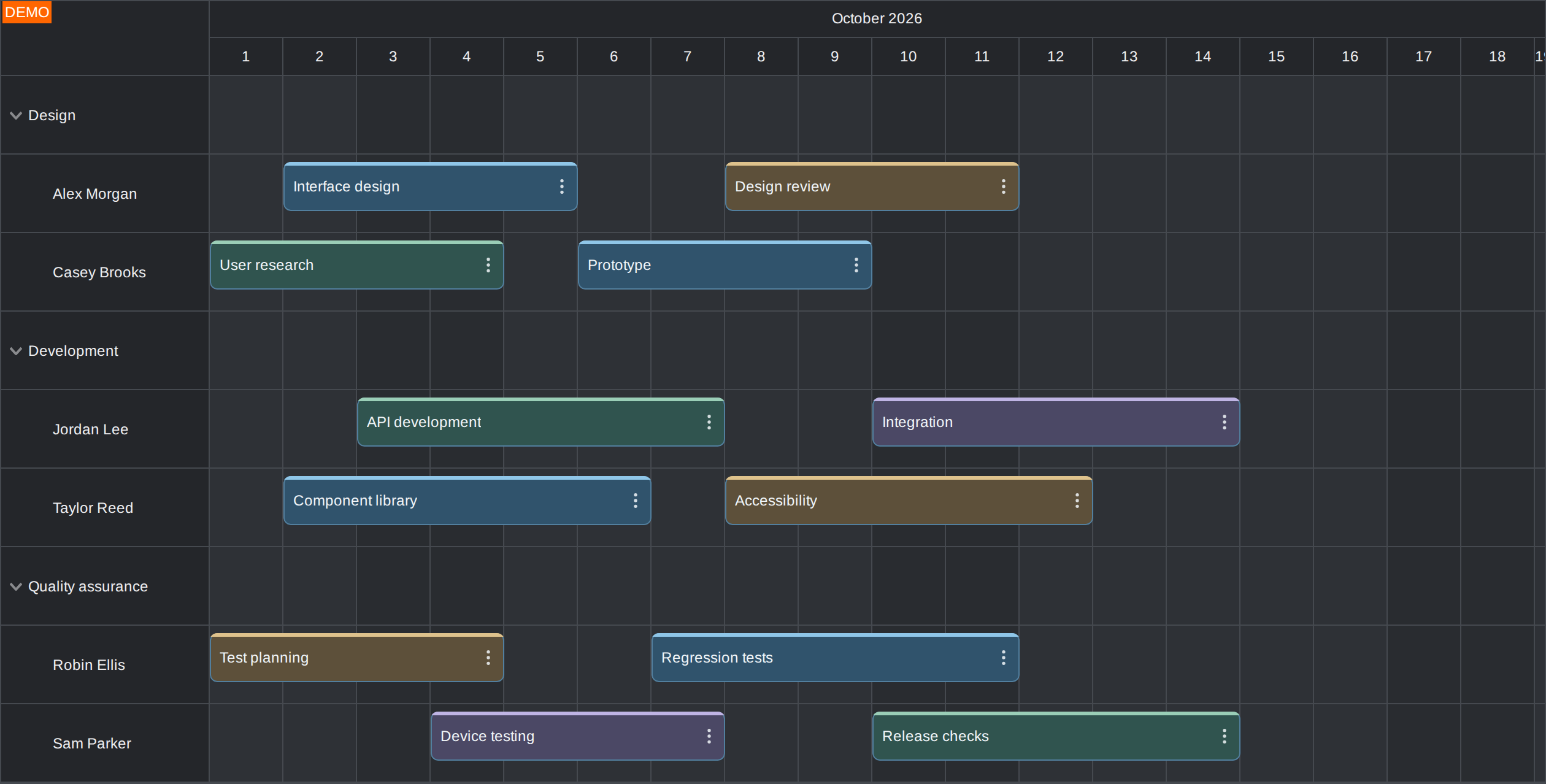Image resolution: width=1546 pixels, height=784 pixels.
Task: Open the Interface design task options menu
Action: (561, 186)
